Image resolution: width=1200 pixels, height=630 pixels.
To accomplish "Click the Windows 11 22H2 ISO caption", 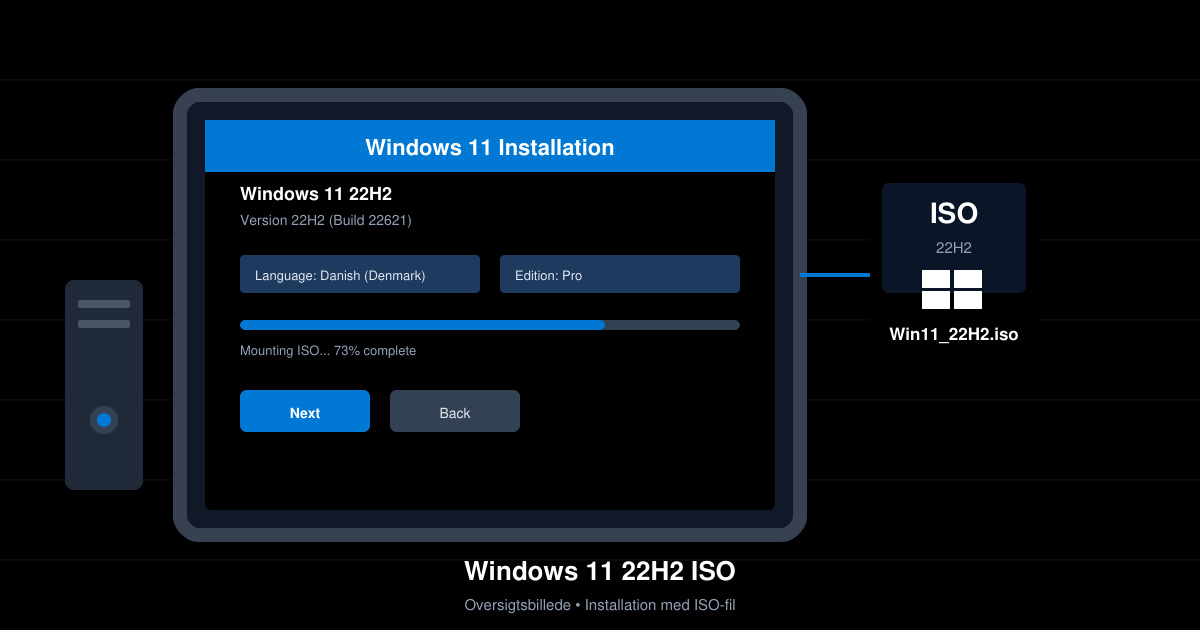I will click(600, 571).
